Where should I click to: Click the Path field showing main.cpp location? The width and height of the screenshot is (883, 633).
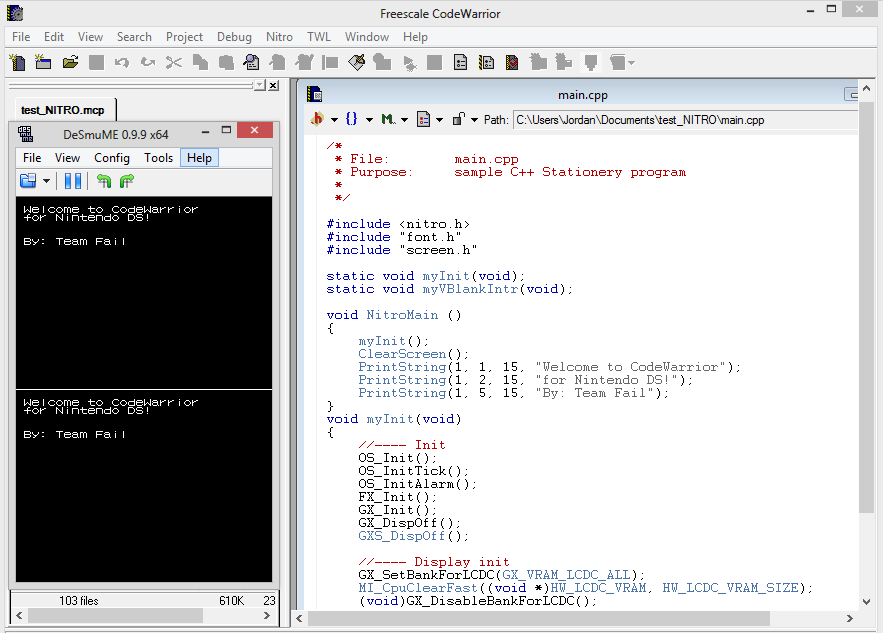[685, 120]
